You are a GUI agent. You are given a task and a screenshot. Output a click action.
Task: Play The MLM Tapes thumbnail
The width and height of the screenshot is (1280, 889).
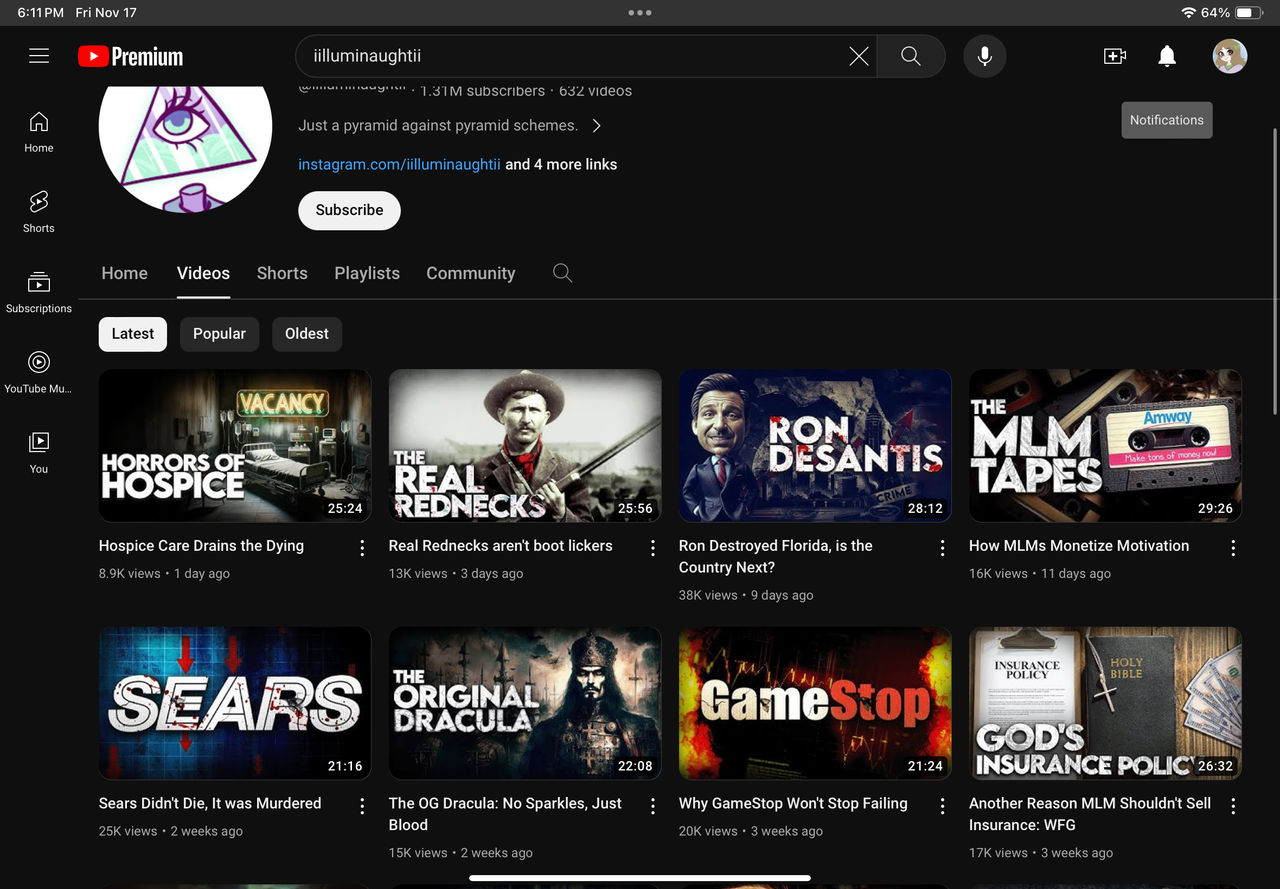pyautogui.click(x=1105, y=446)
